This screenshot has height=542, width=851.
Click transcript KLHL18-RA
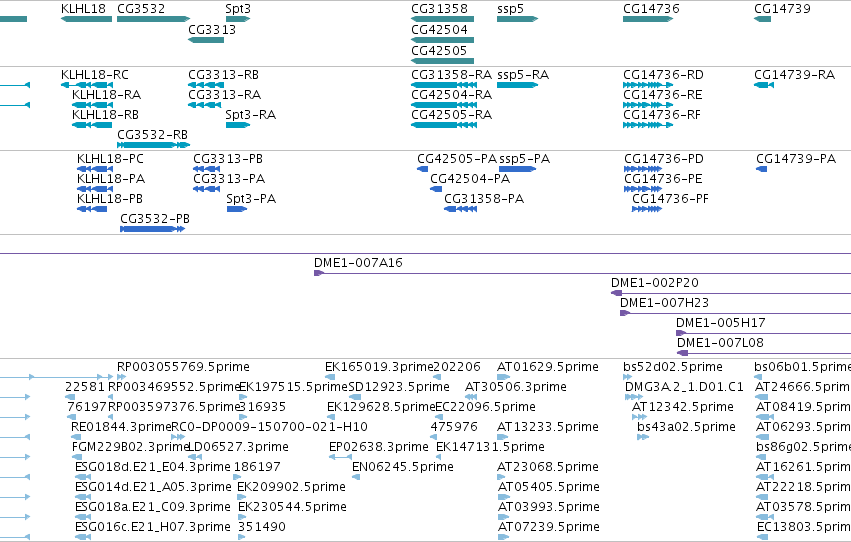[92, 105]
